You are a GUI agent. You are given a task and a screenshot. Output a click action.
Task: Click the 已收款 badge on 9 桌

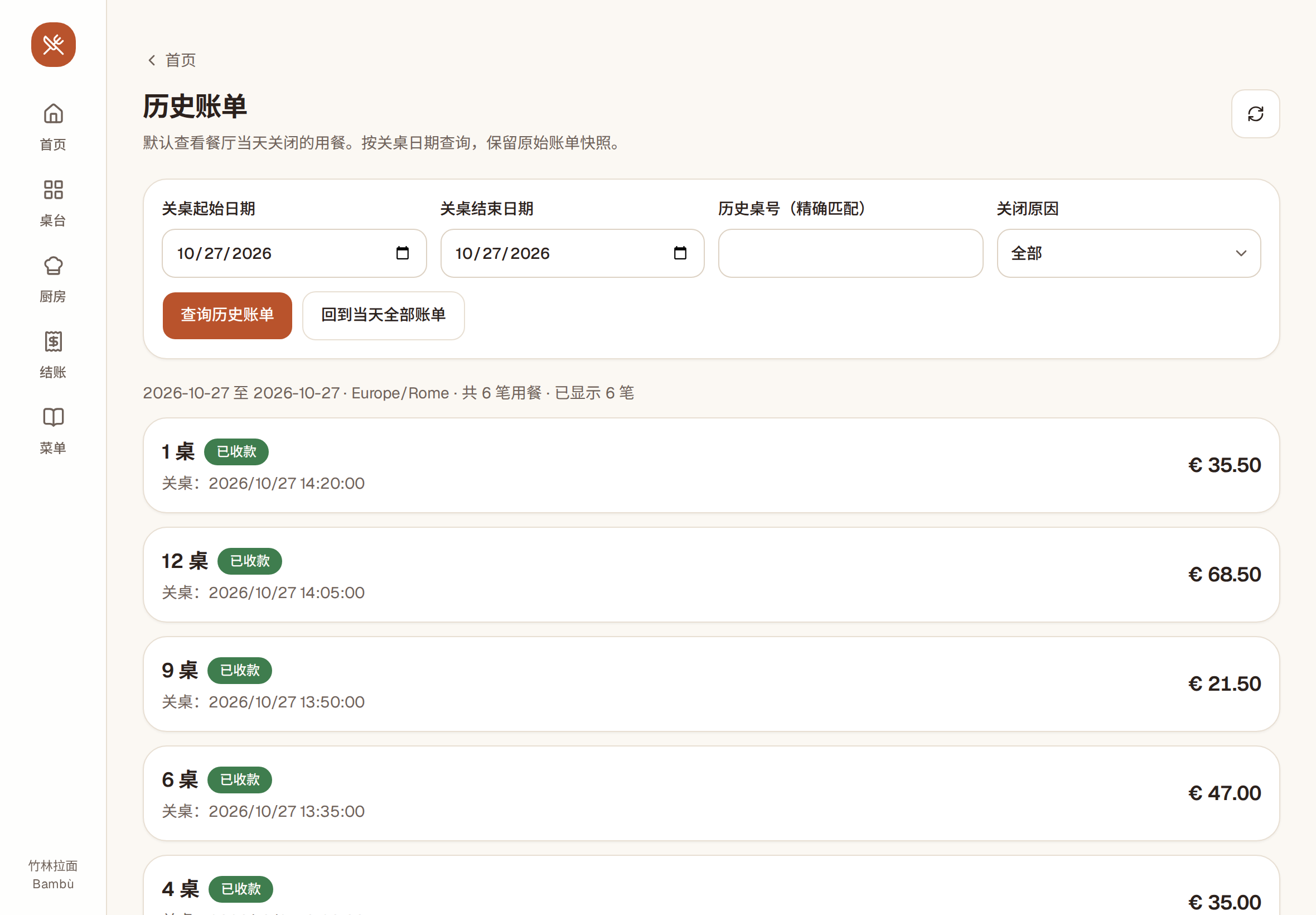[x=239, y=670]
